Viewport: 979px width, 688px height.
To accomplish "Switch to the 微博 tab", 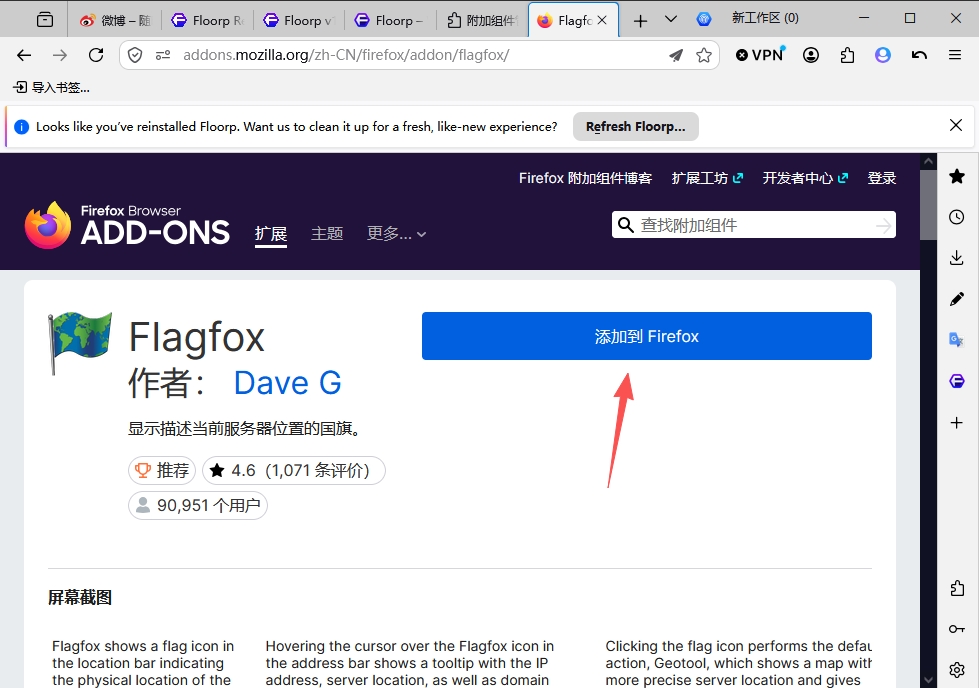I will [116, 21].
